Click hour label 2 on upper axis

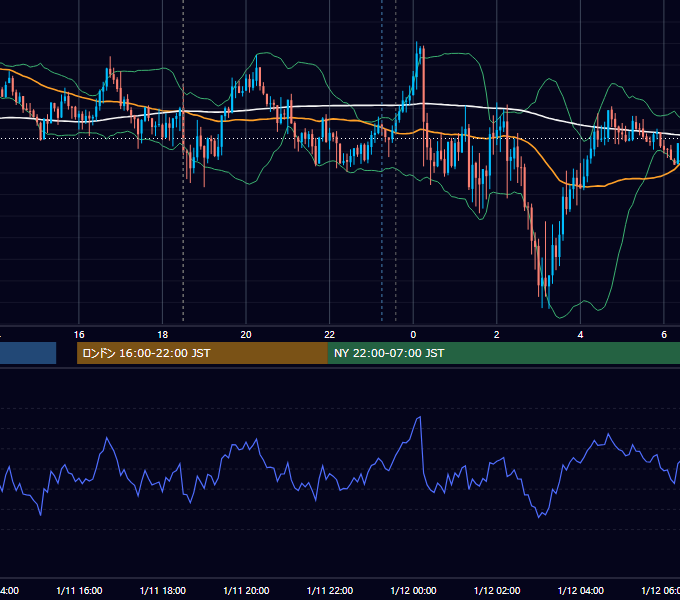[x=497, y=335]
